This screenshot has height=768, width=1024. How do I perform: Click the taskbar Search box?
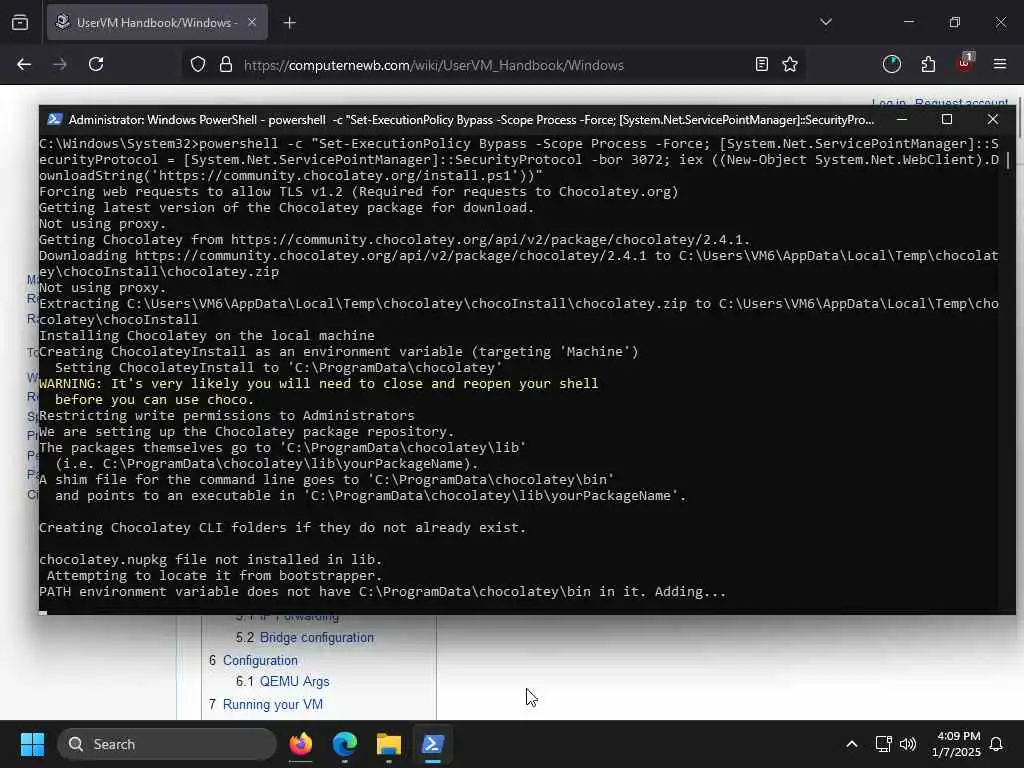[x=167, y=744]
